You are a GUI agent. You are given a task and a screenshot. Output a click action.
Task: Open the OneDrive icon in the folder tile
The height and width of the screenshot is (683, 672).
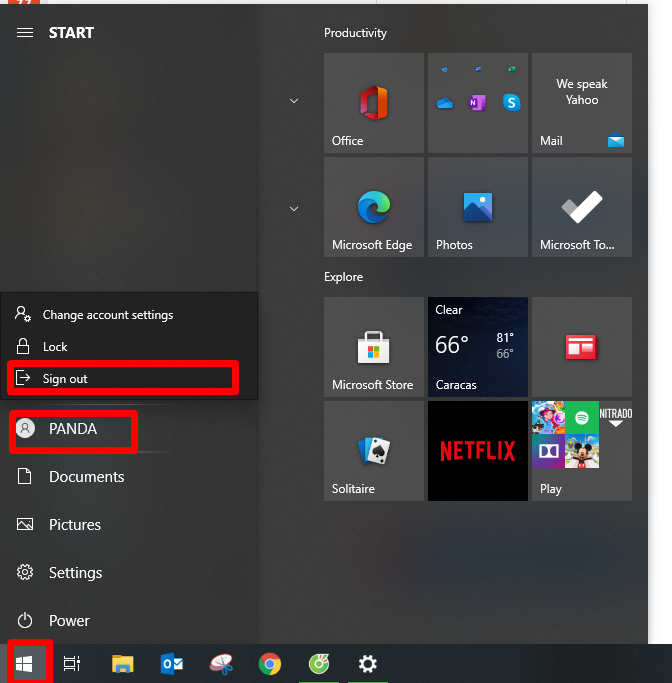445,103
